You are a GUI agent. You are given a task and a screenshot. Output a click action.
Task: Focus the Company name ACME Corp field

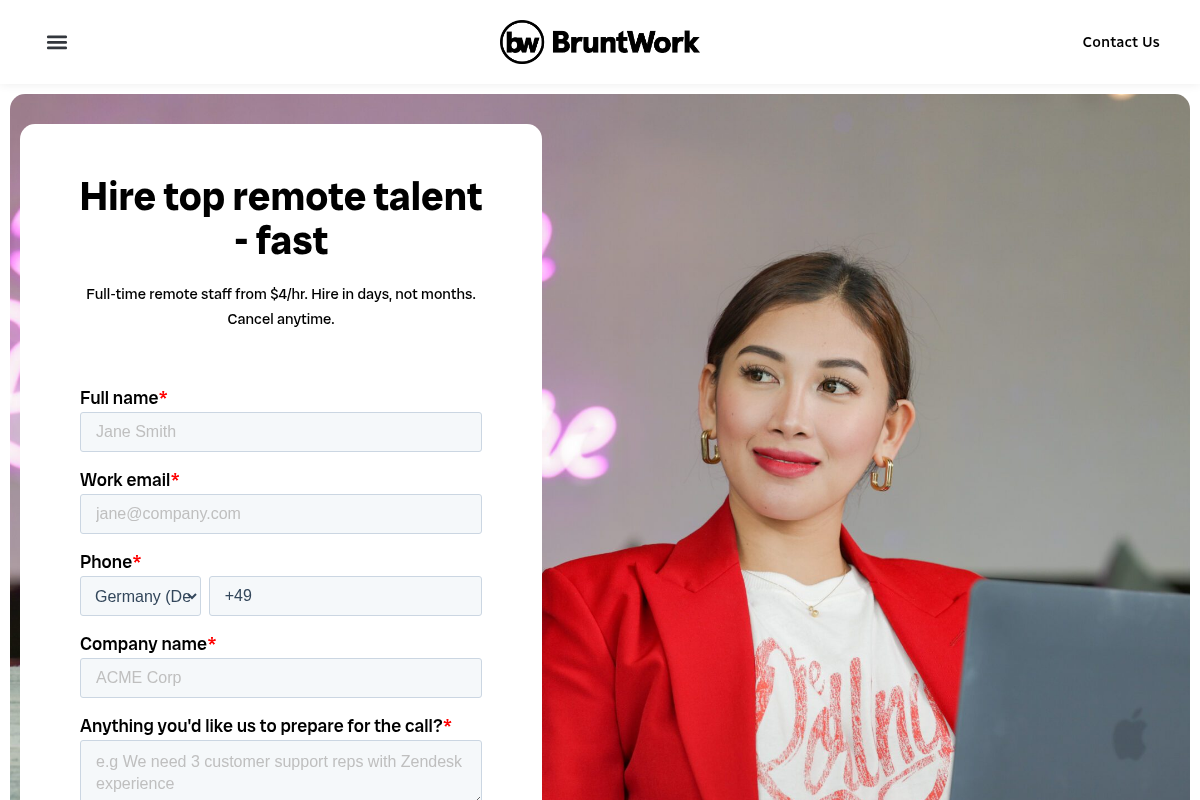click(x=281, y=678)
